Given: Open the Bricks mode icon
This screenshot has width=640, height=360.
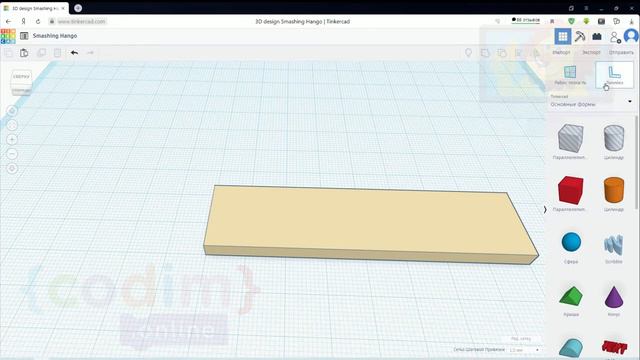Looking at the screenshot, I should click(x=597, y=36).
